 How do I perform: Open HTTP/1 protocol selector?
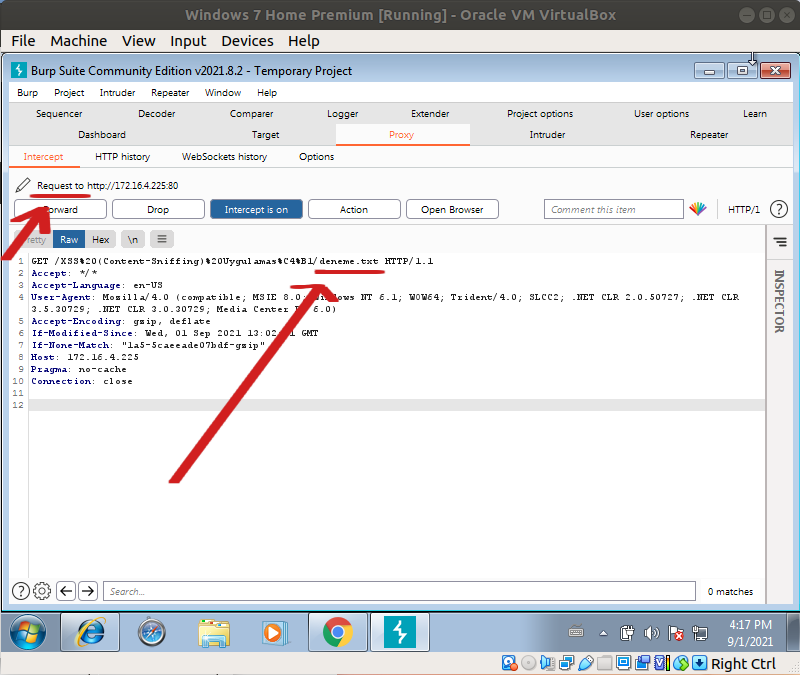tap(744, 209)
